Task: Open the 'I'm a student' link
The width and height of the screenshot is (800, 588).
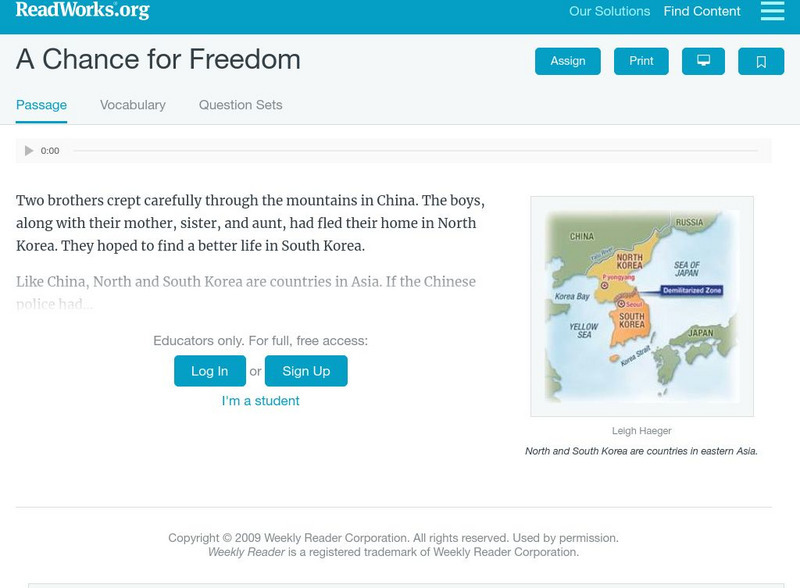Action: [258, 400]
